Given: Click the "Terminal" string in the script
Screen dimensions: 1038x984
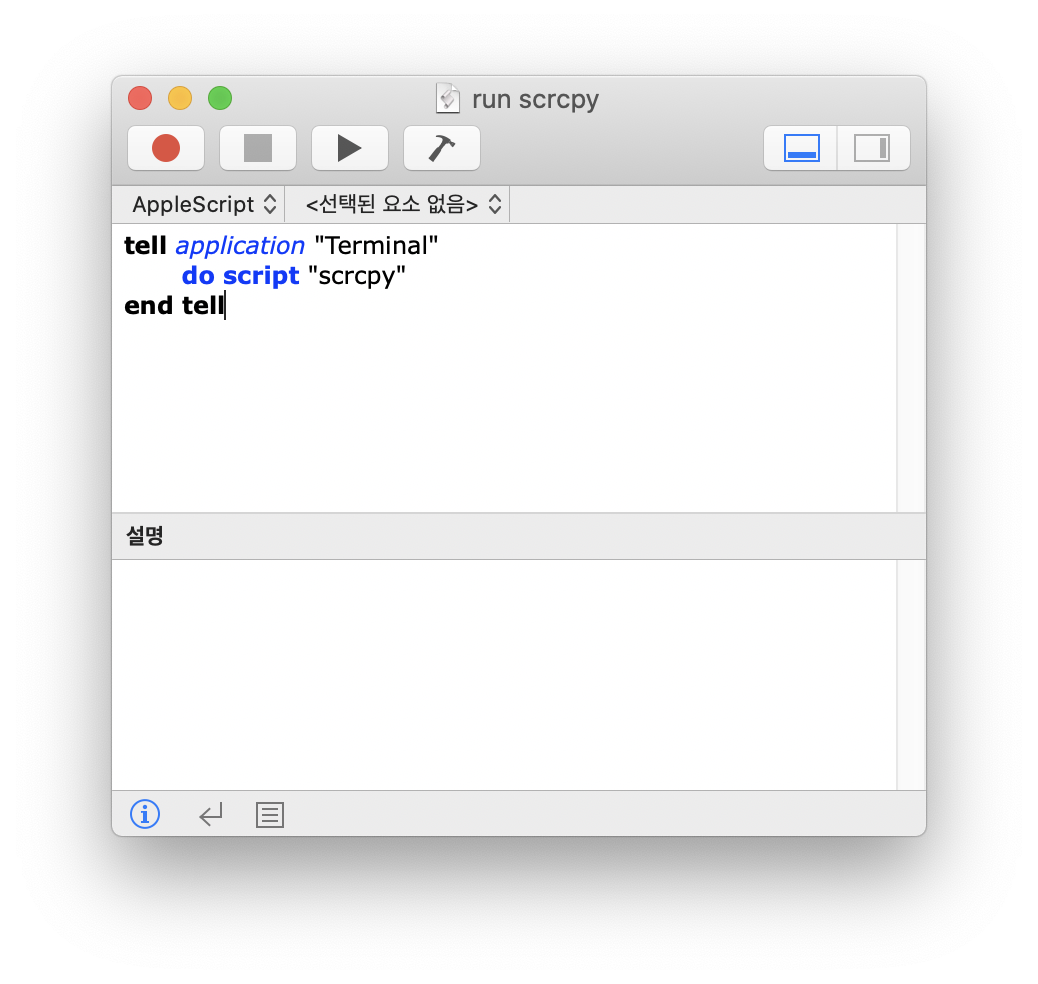Looking at the screenshot, I should tap(376, 246).
